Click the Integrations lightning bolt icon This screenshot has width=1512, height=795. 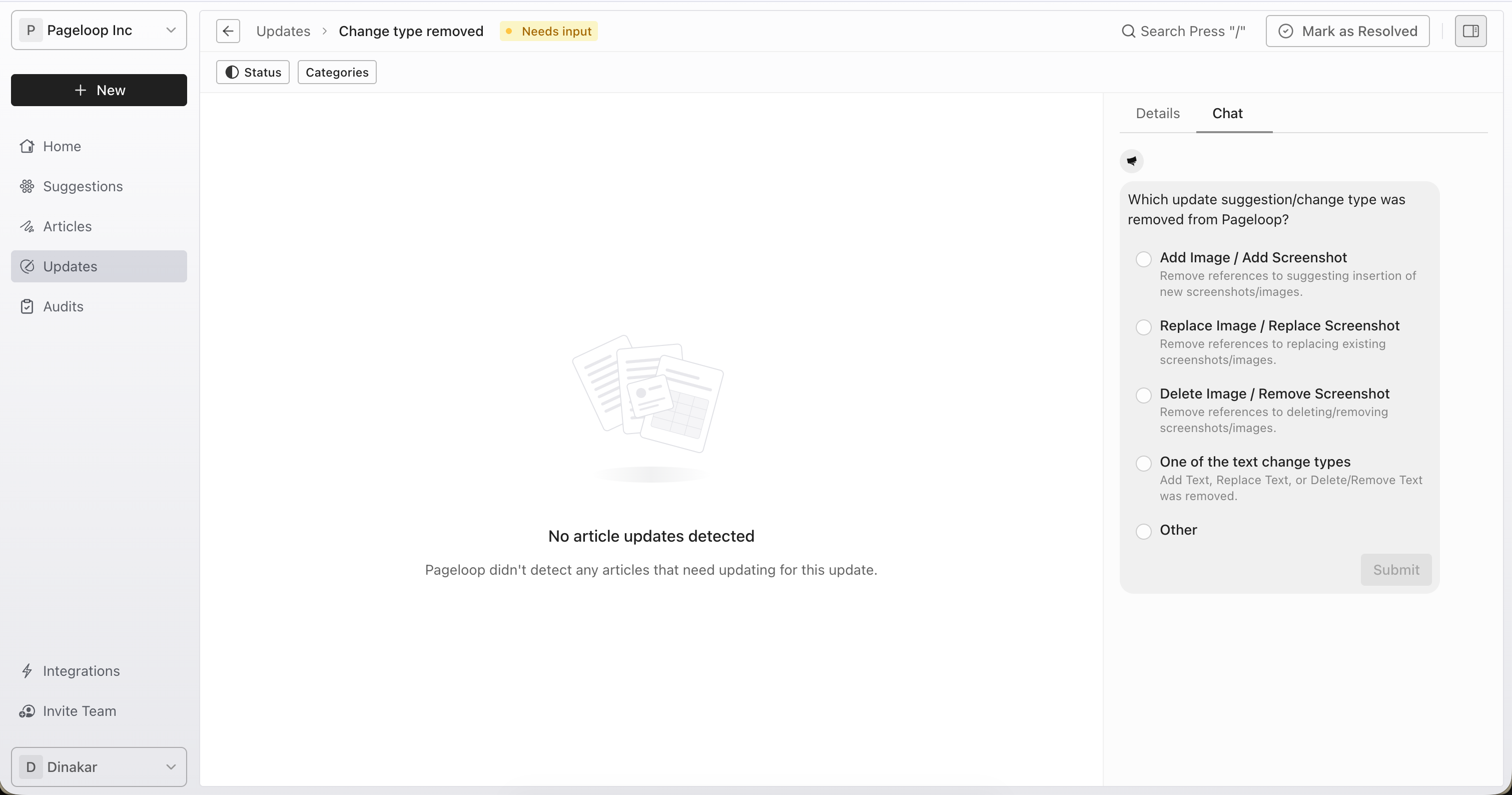[27, 671]
